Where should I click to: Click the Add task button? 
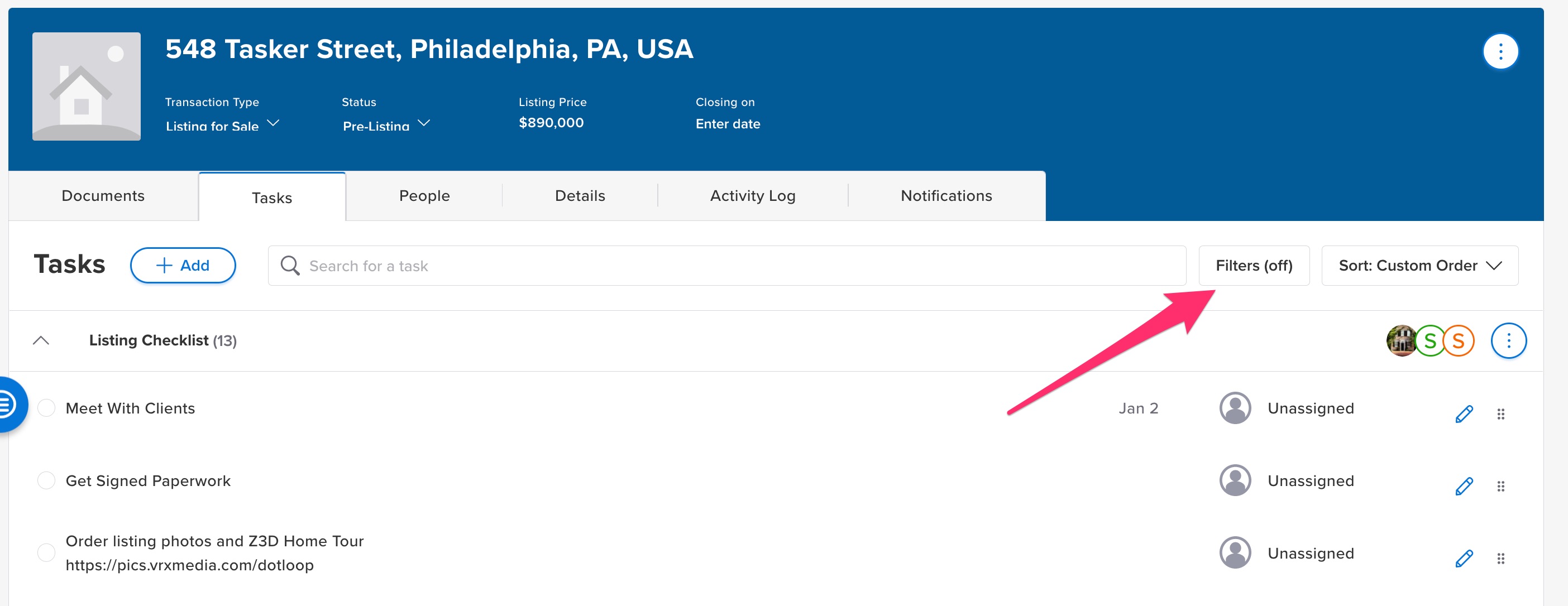183,265
